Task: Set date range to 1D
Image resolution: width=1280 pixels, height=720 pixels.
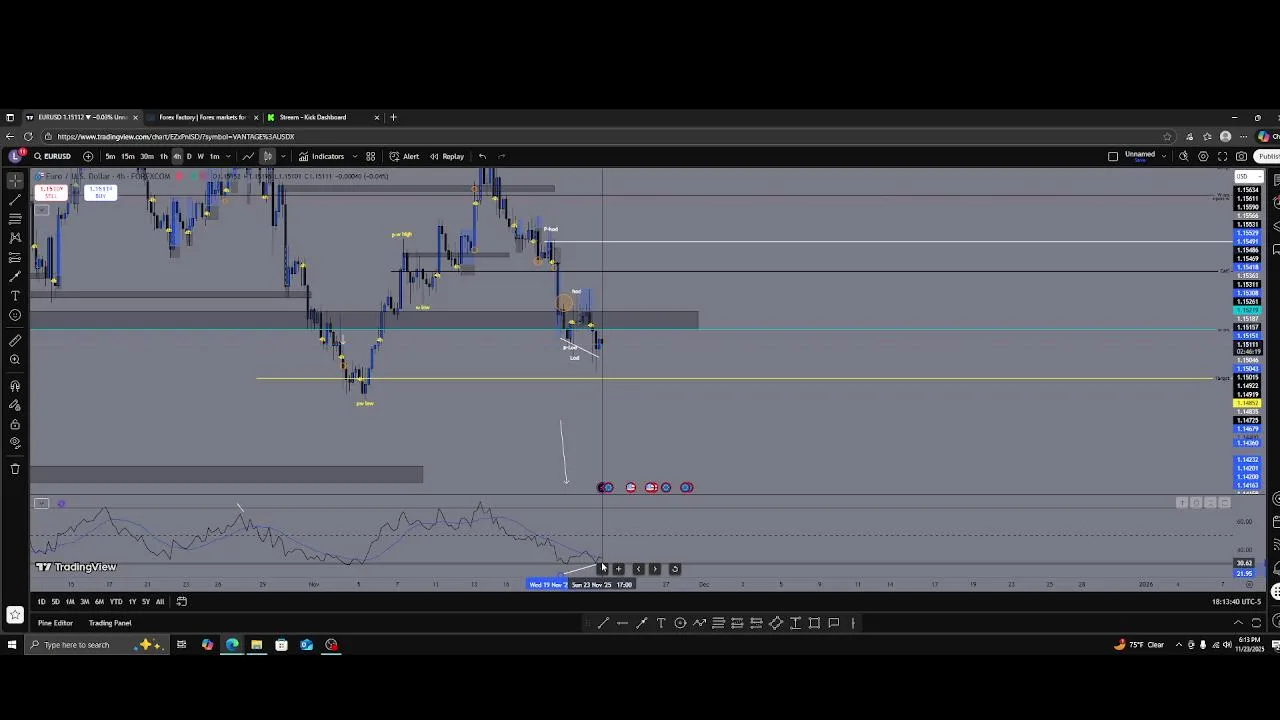Action: click(x=41, y=602)
